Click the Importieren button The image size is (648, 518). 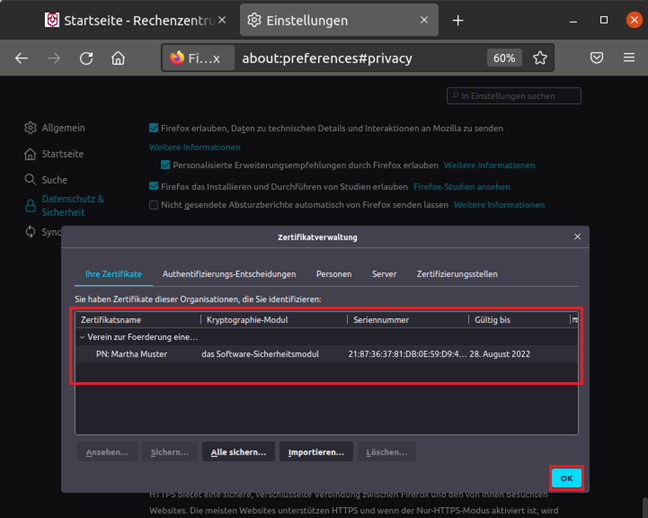tap(316, 452)
